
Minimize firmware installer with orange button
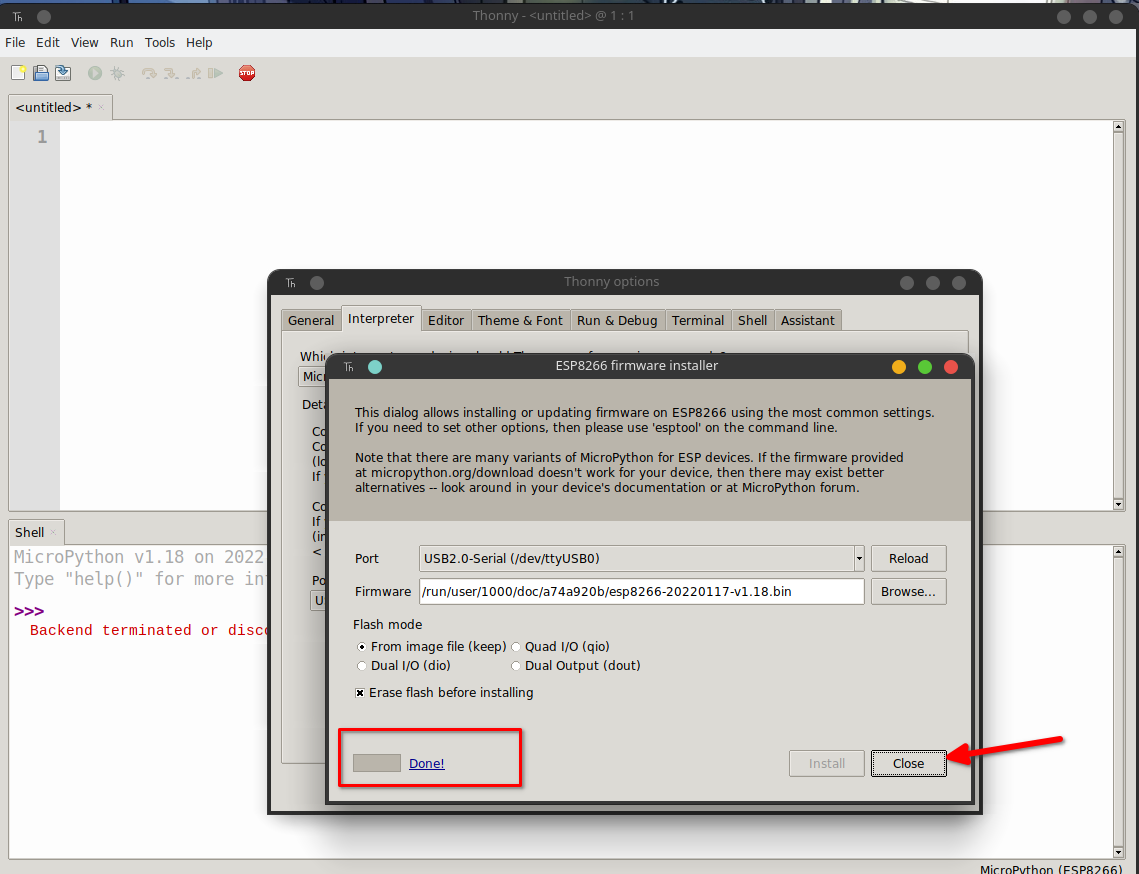pos(899,367)
